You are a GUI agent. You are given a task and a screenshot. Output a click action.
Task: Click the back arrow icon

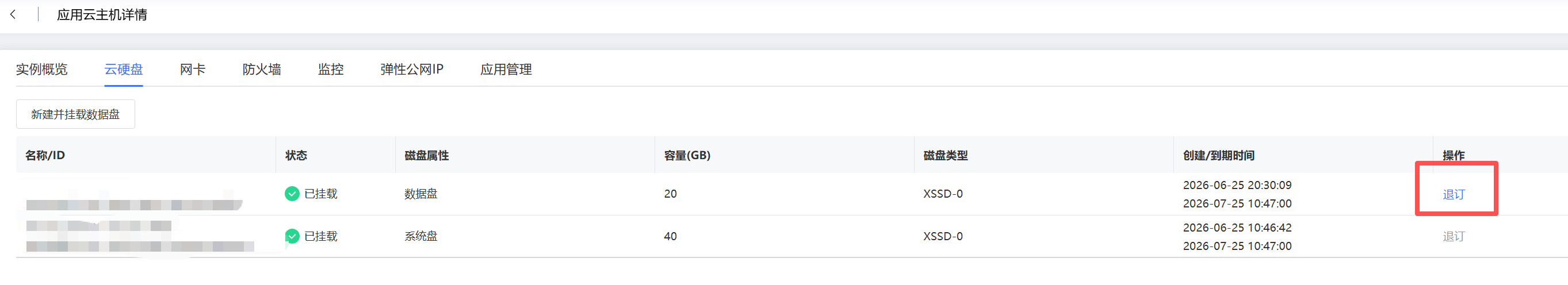13,14
